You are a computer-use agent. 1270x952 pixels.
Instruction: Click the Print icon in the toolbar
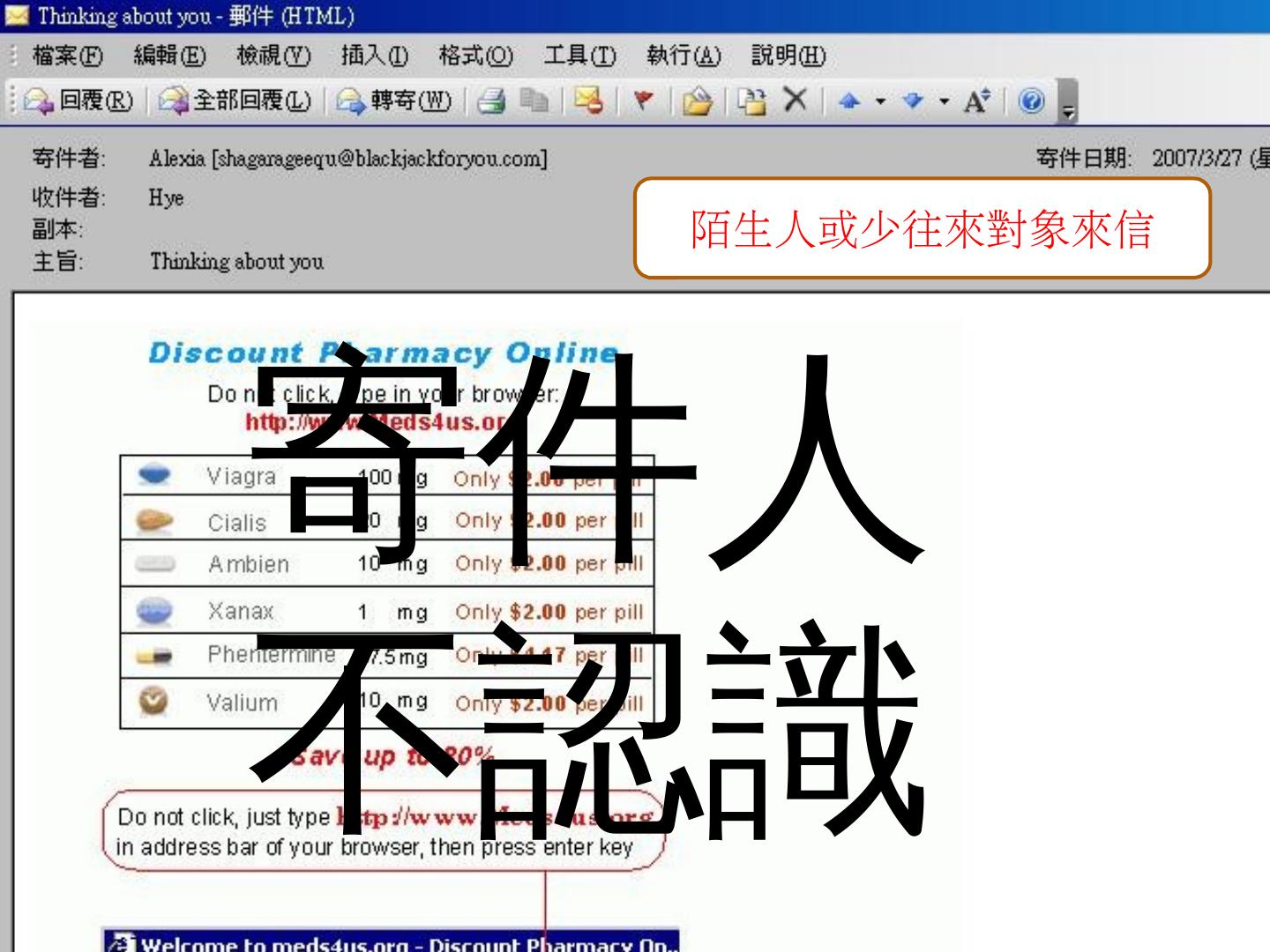pyautogui.click(x=491, y=101)
